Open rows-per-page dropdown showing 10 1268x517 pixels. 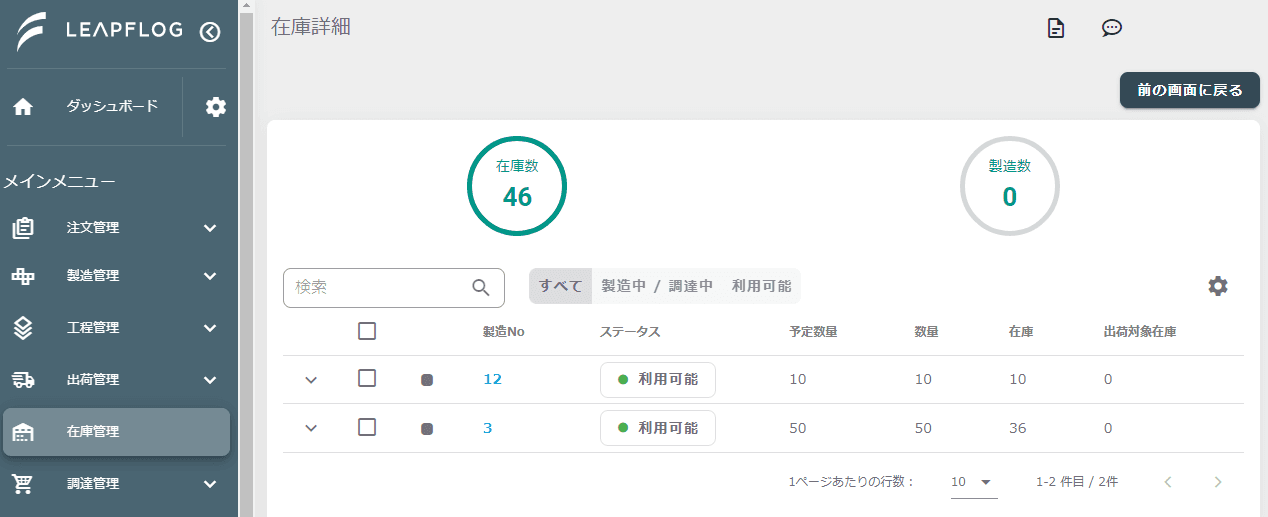pyautogui.click(x=974, y=482)
